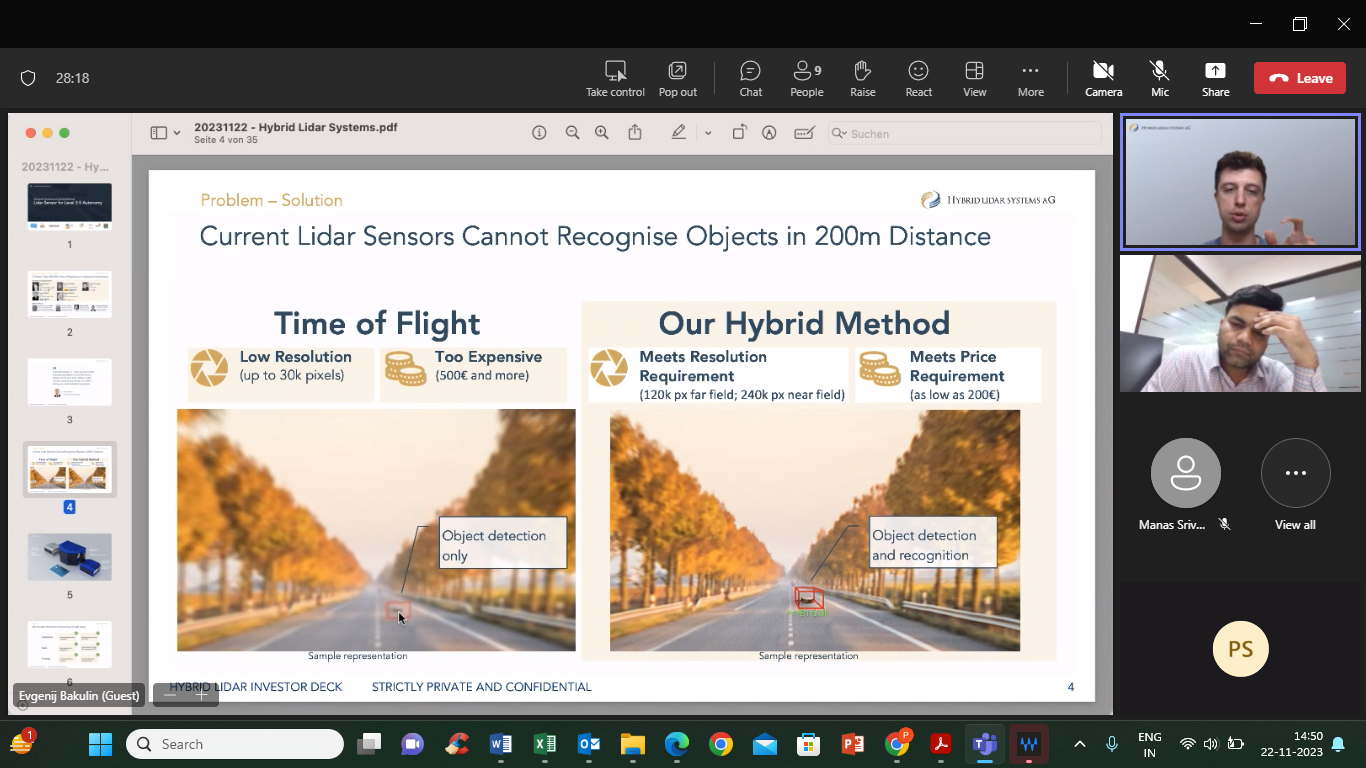The image size is (1366, 768).
Task: Raise your hand in the meeting
Action: pos(862,78)
